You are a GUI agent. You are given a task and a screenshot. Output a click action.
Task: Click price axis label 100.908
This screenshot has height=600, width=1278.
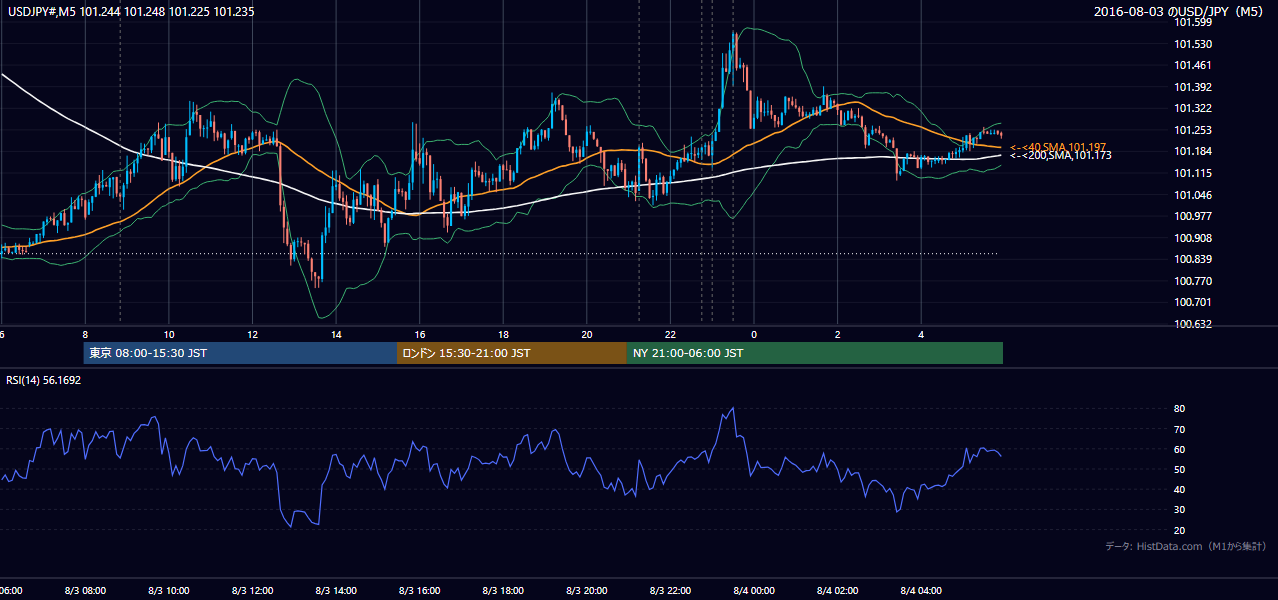tap(1192, 238)
